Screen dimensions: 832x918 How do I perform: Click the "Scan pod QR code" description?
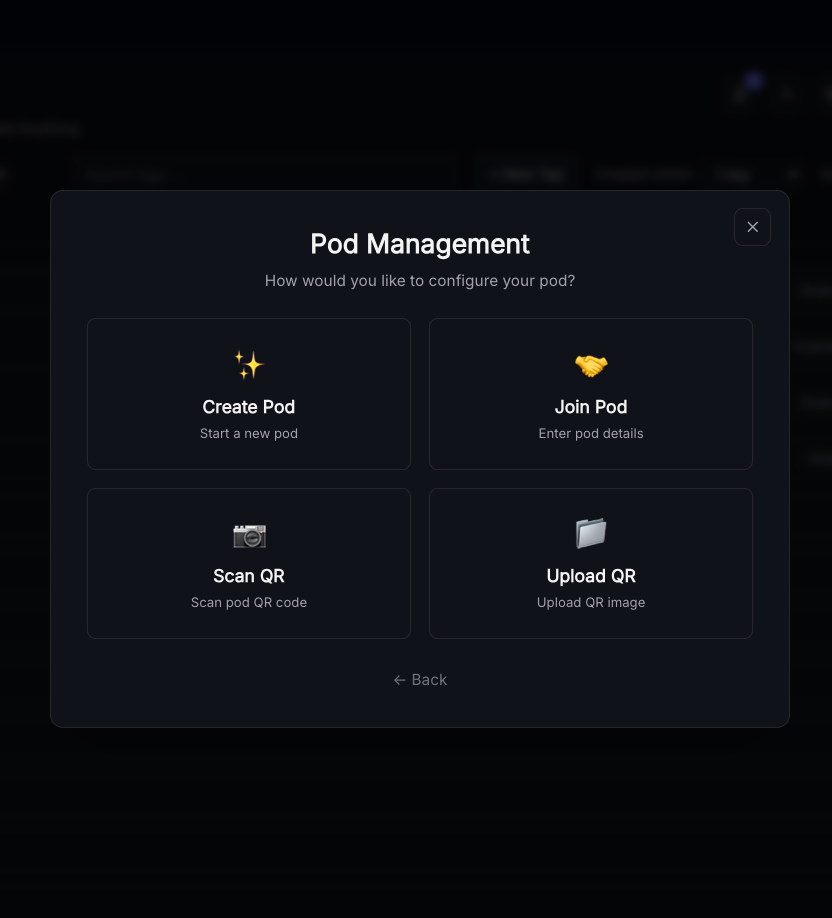(249, 603)
